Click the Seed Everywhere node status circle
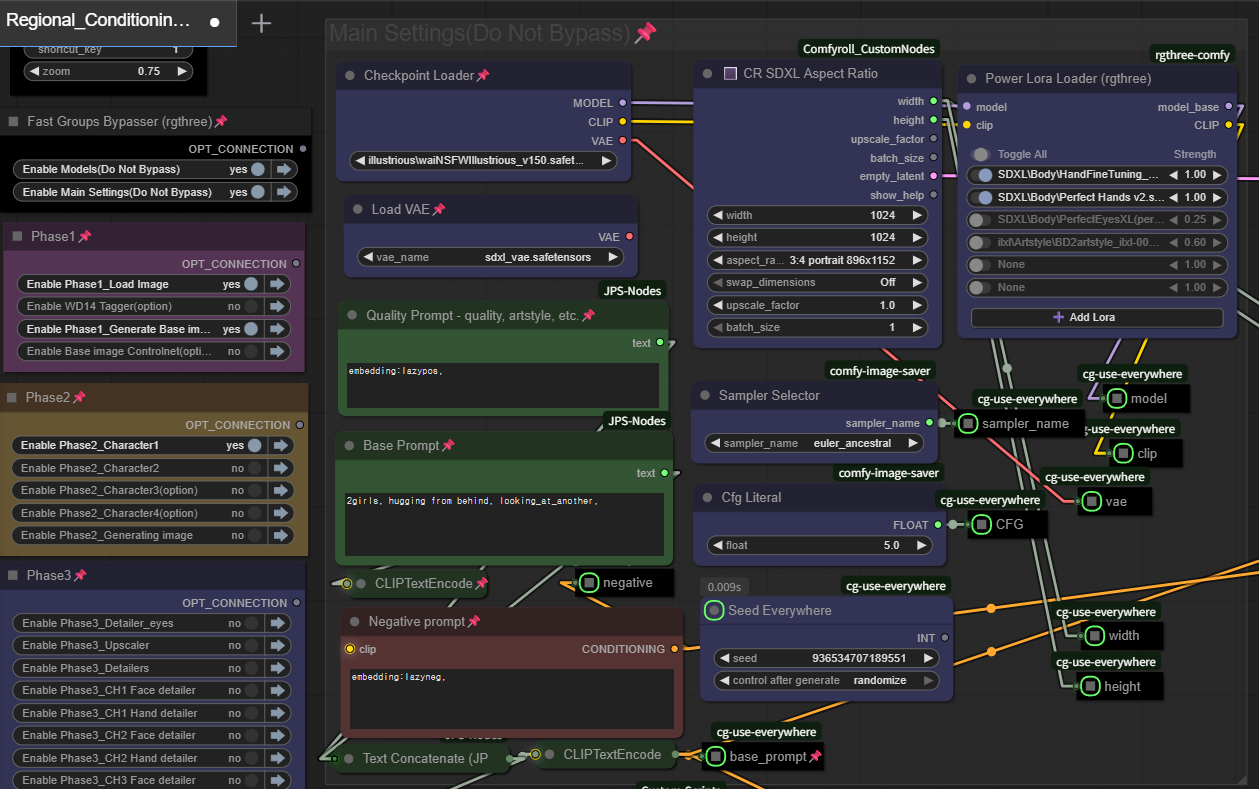Screen dimensions: 1259x789 click(713, 610)
